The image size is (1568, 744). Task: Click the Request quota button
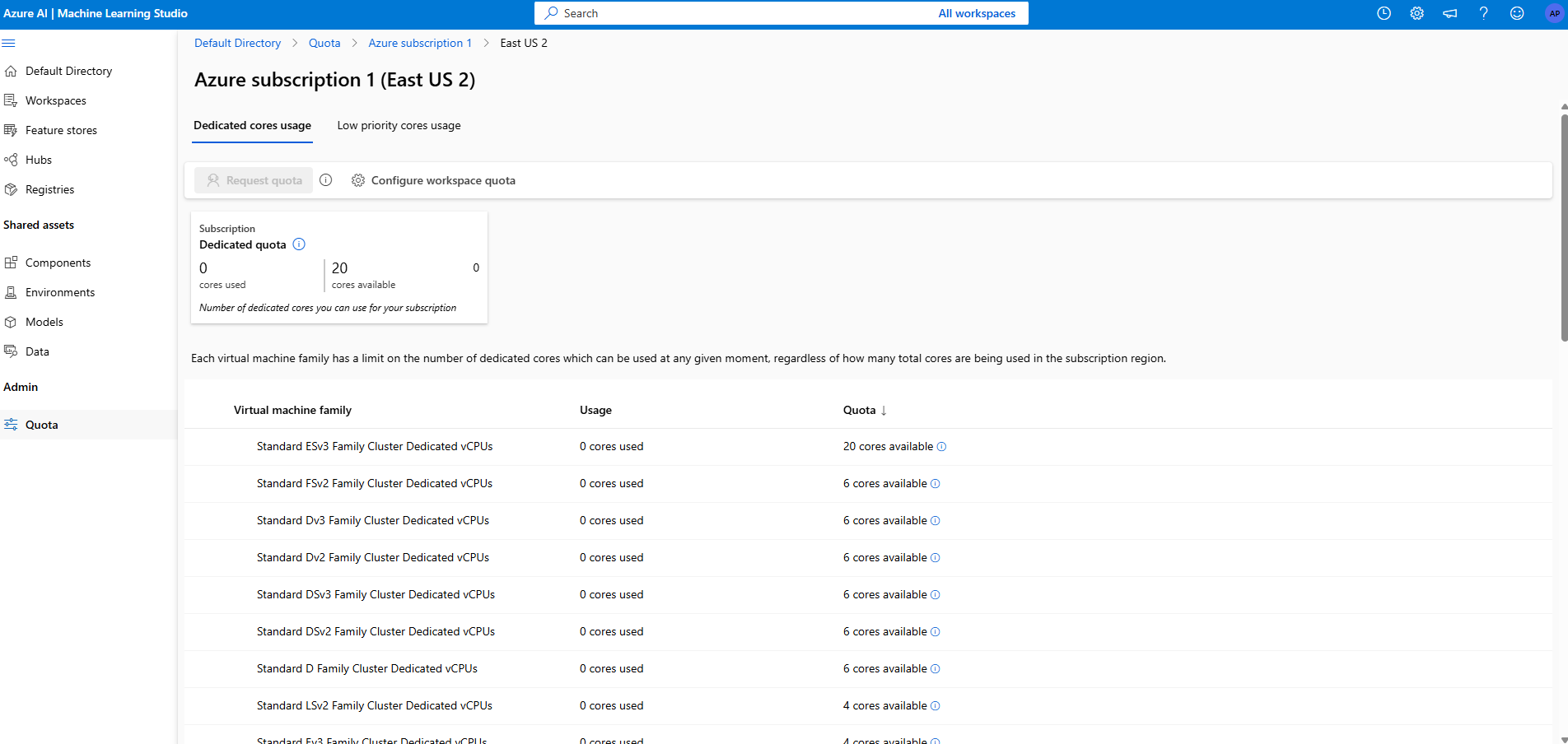[254, 180]
